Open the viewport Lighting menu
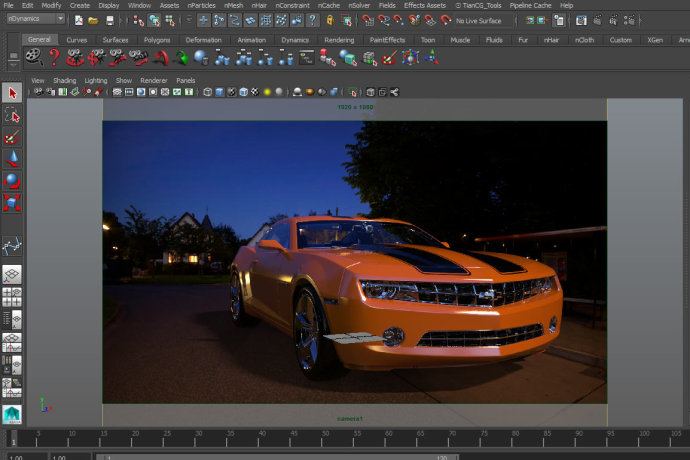This screenshot has width=690, height=460. tap(96, 81)
